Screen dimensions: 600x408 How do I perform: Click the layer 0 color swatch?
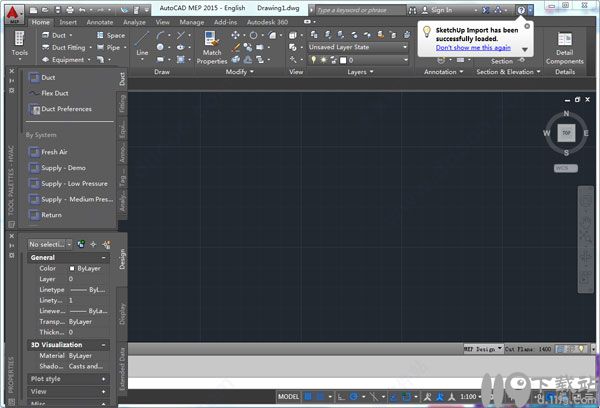343,60
